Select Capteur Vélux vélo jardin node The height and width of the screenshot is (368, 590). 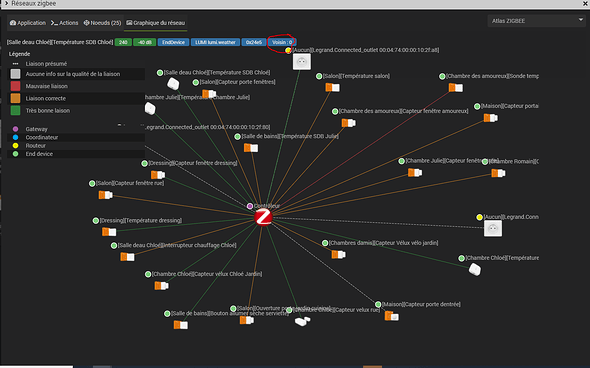coord(339,255)
